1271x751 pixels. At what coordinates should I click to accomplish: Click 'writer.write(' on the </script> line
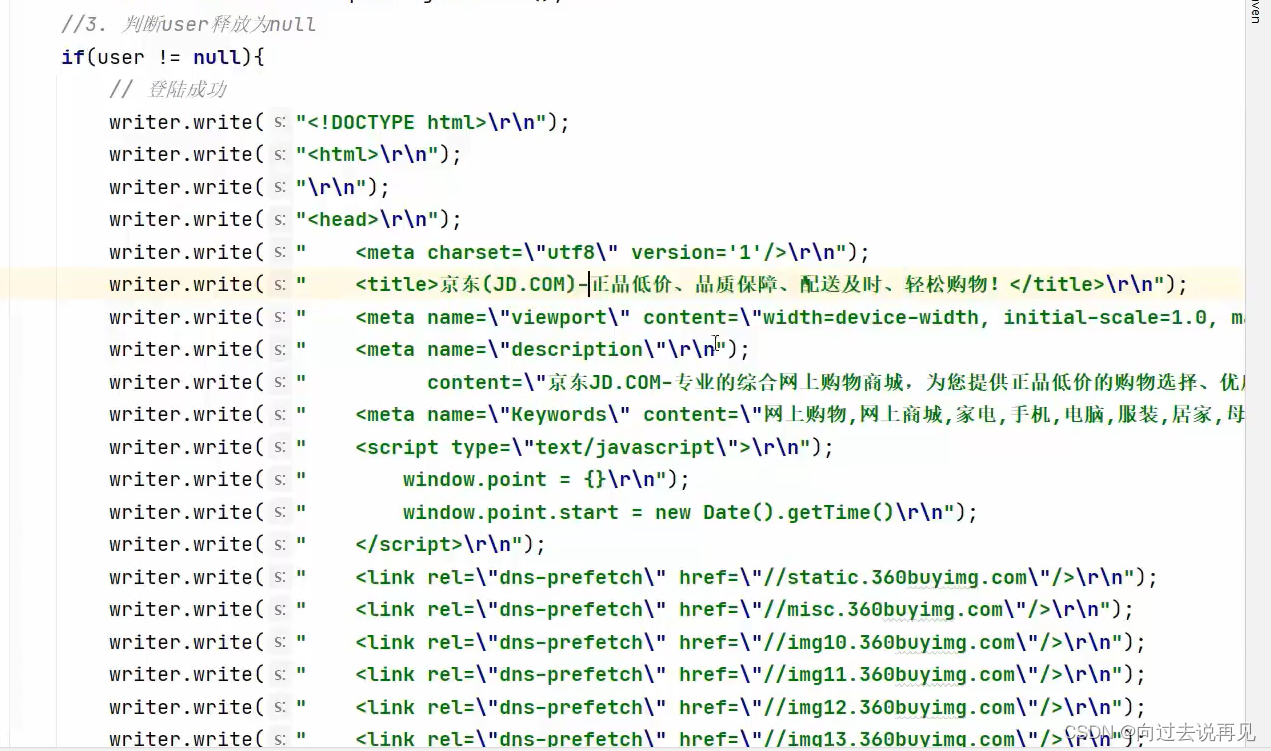point(186,544)
